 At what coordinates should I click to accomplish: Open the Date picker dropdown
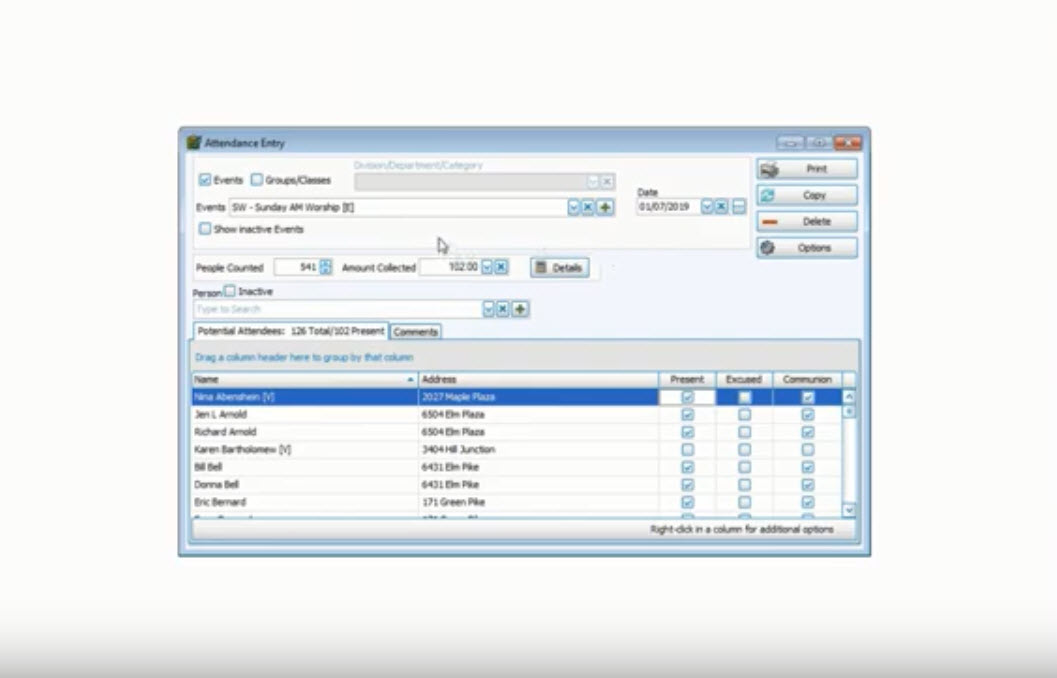(707, 207)
